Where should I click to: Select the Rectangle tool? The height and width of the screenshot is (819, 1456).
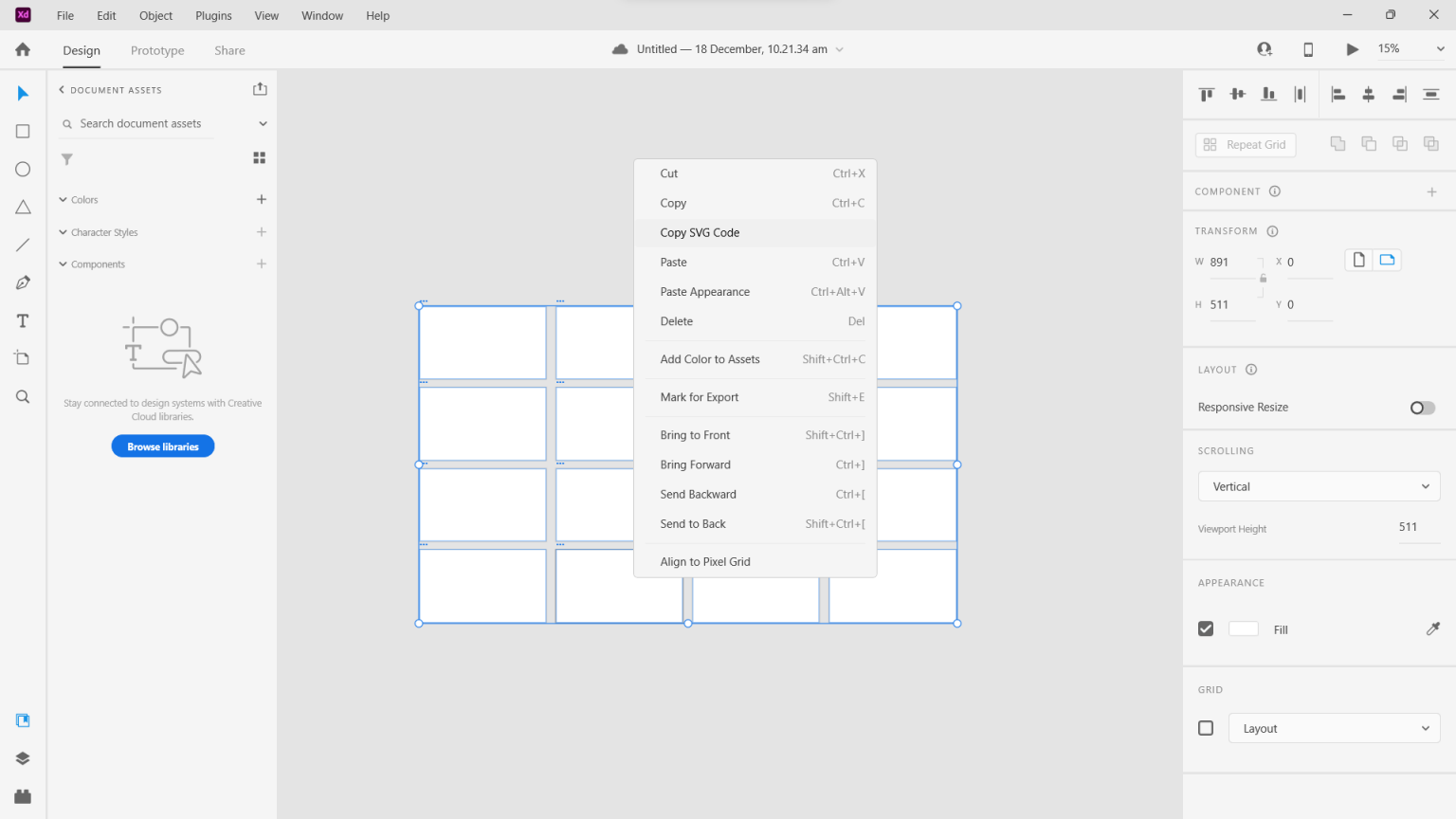pyautogui.click(x=22, y=131)
